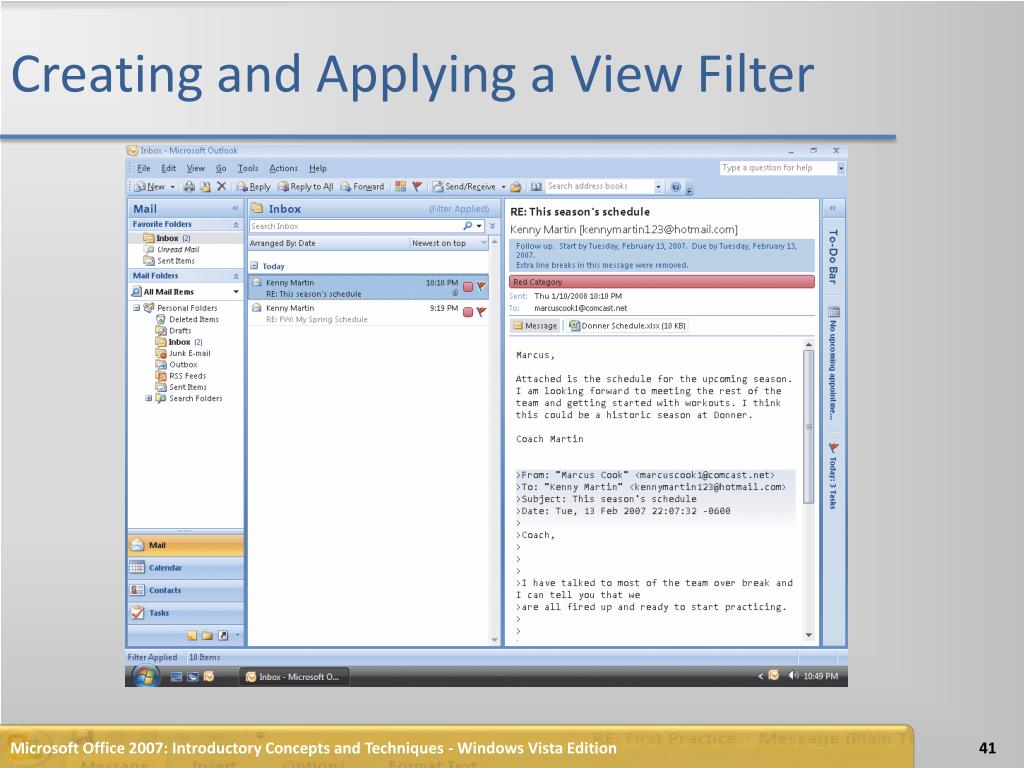Select the RE: This season's schedule message
The image size is (1024, 768).
(x=368, y=287)
